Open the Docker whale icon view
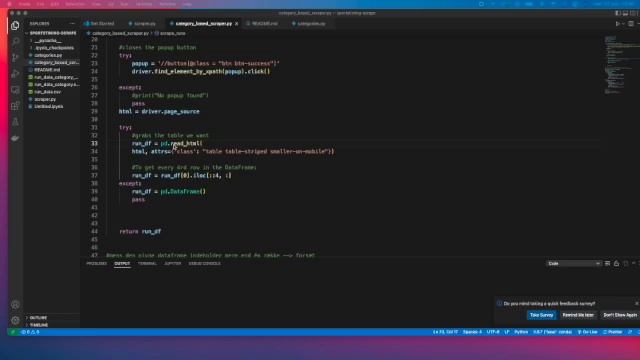Image resolution: width=640 pixels, height=360 pixels. (x=15, y=138)
